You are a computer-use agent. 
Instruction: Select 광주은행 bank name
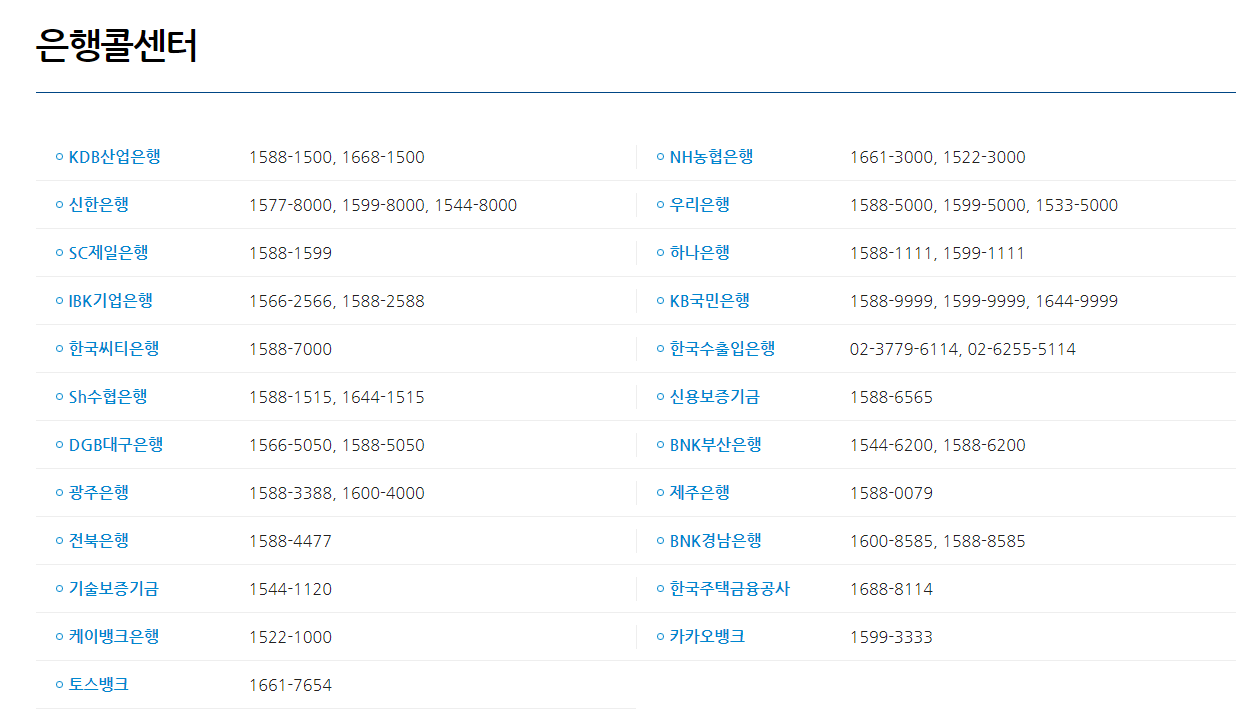(98, 493)
